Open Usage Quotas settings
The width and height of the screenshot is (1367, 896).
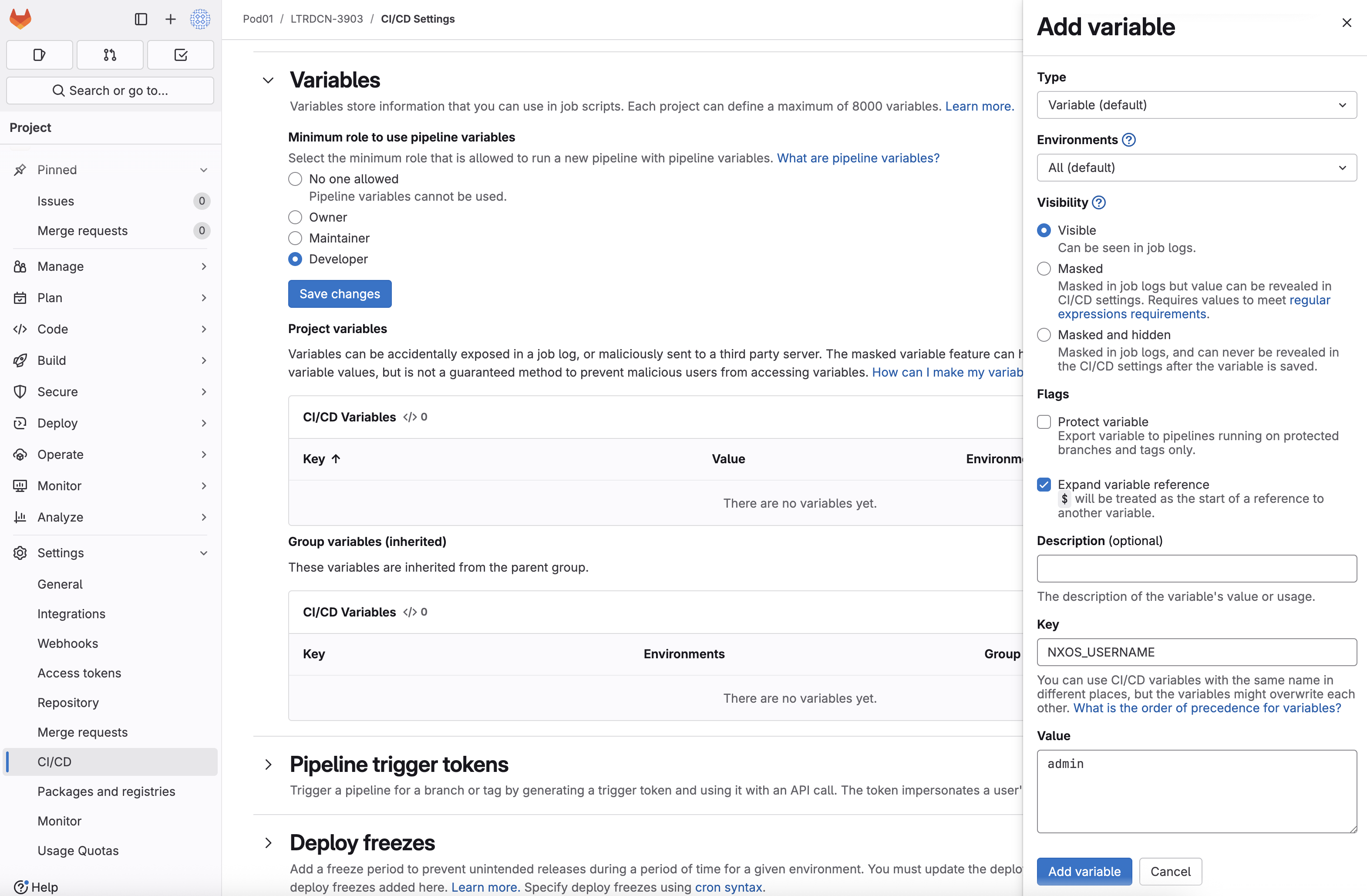(x=78, y=851)
